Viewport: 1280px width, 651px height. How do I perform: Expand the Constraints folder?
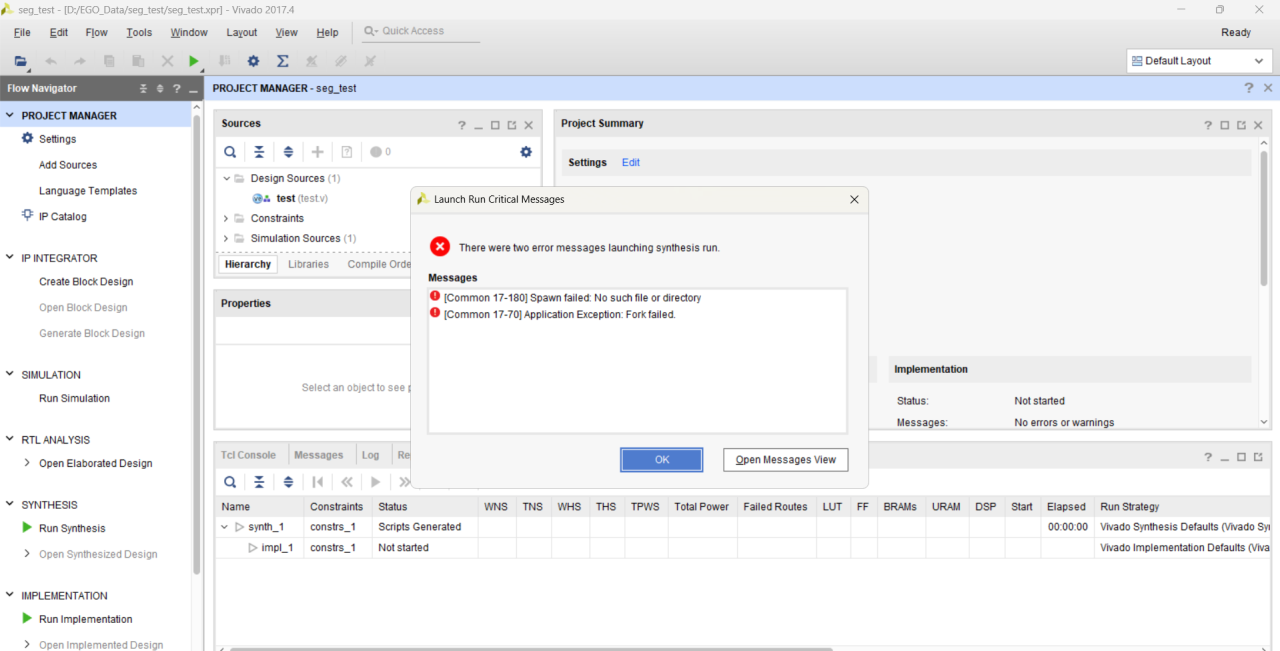click(x=226, y=218)
